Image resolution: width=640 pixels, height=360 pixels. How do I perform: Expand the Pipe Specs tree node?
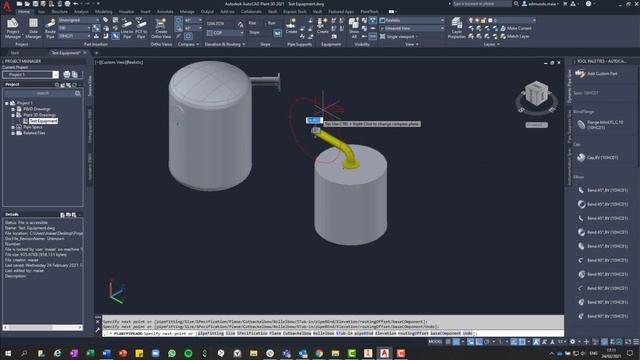13,127
